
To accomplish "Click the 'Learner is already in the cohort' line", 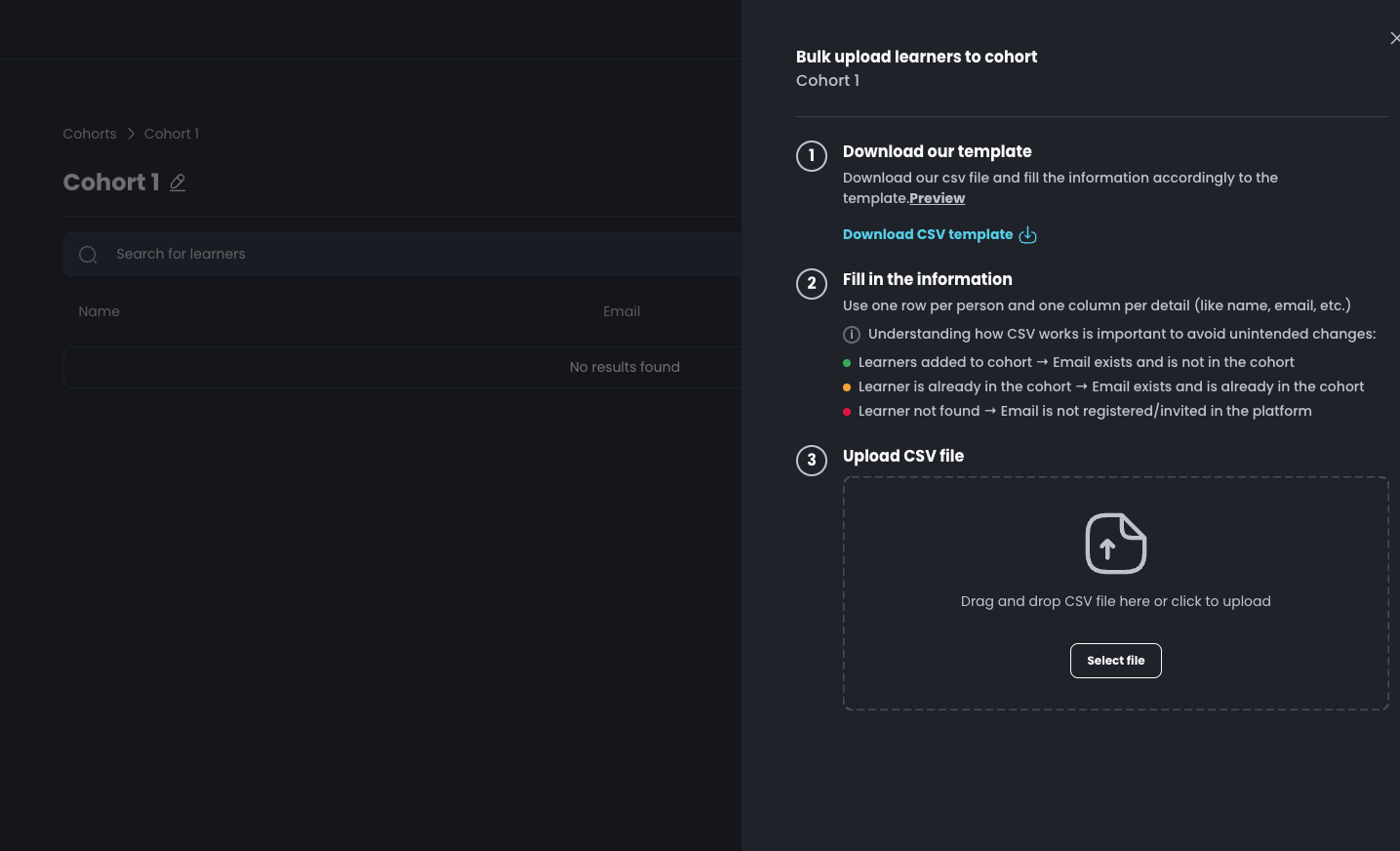I will coord(1111,386).
